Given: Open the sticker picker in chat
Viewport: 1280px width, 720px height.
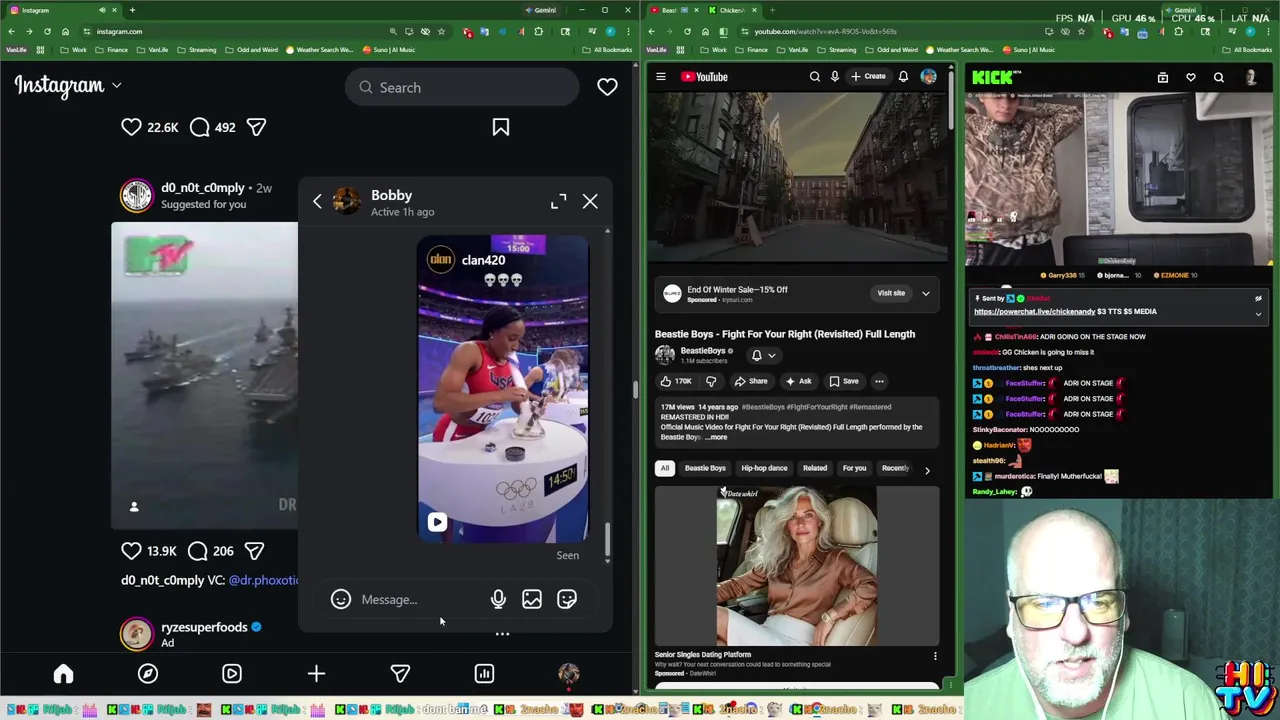Looking at the screenshot, I should tap(567, 599).
